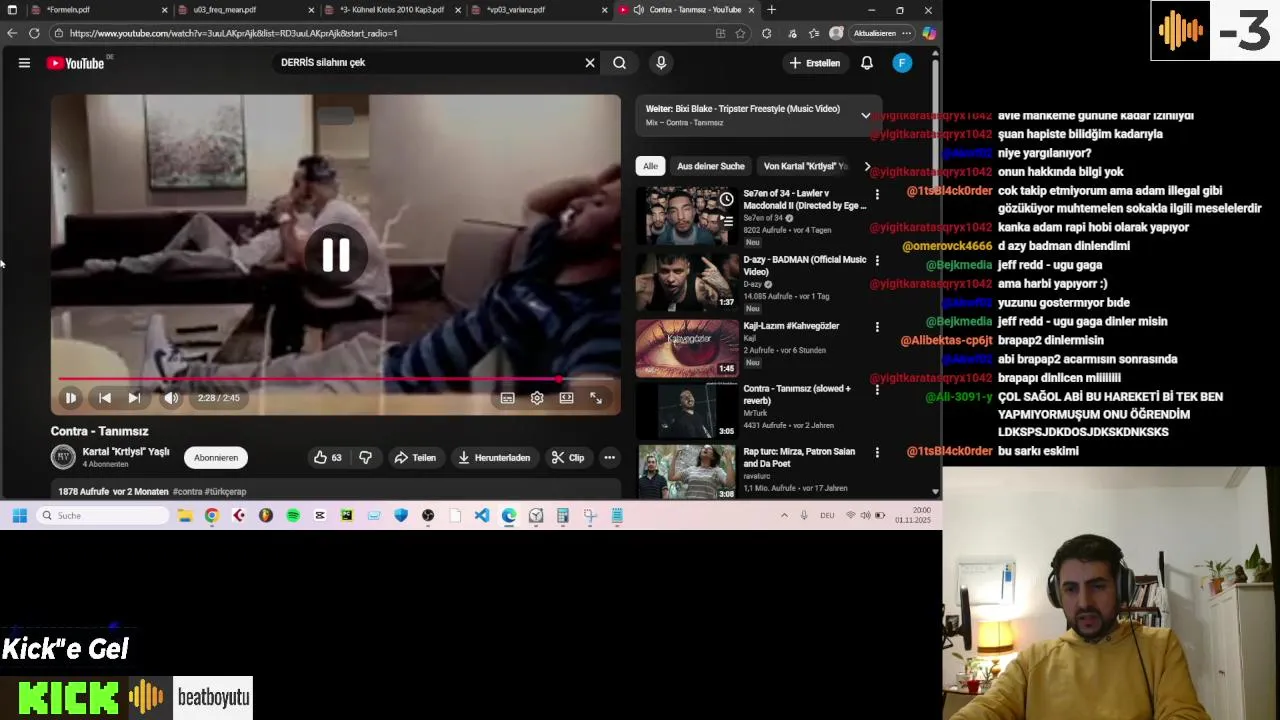Click the #contra hashtag link
The width and height of the screenshot is (1280, 720).
pyautogui.click(x=187, y=492)
